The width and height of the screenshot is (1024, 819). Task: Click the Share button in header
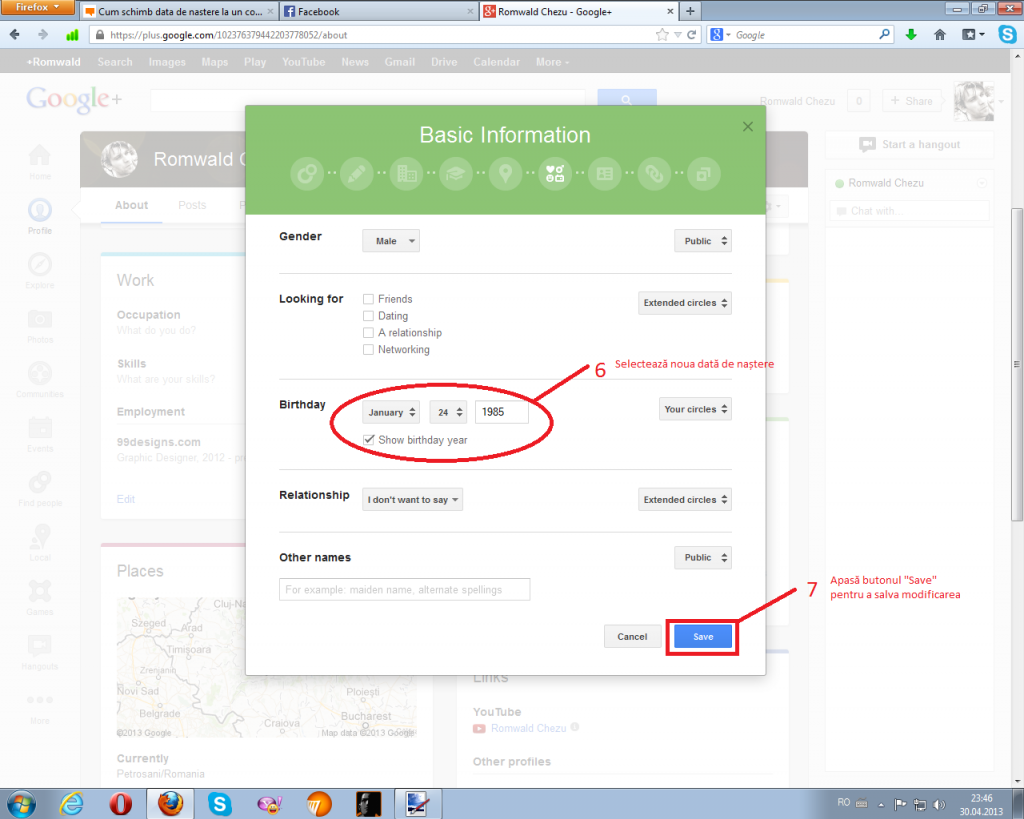[912, 101]
